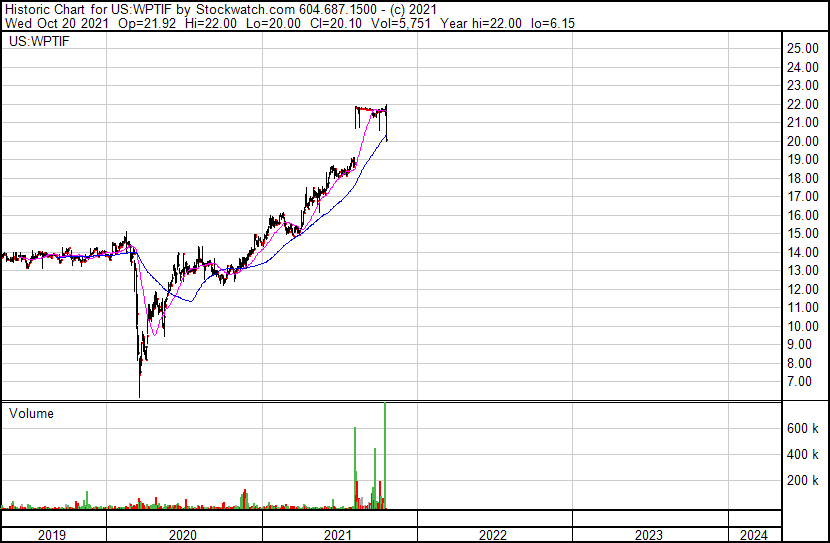This screenshot has height=543, width=830.
Task: Select the 2024 year segment
Action: (x=754, y=535)
